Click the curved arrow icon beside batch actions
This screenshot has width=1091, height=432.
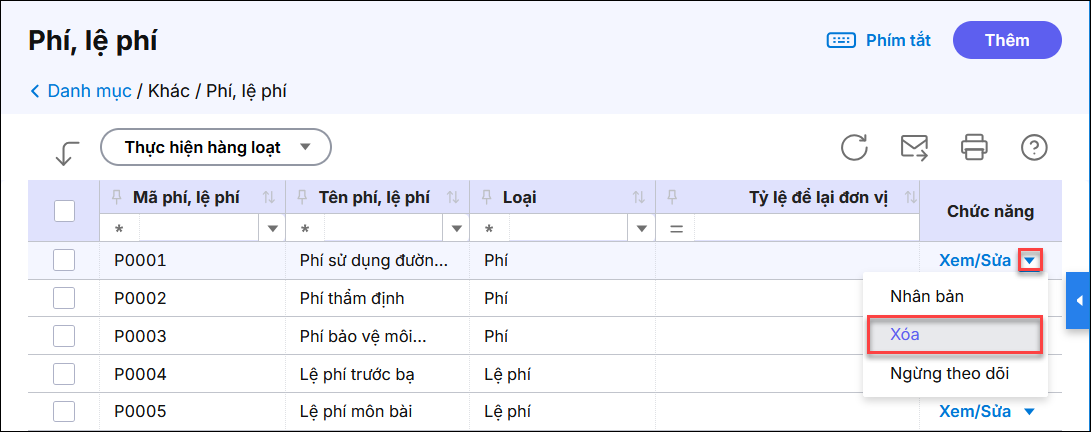click(x=67, y=153)
